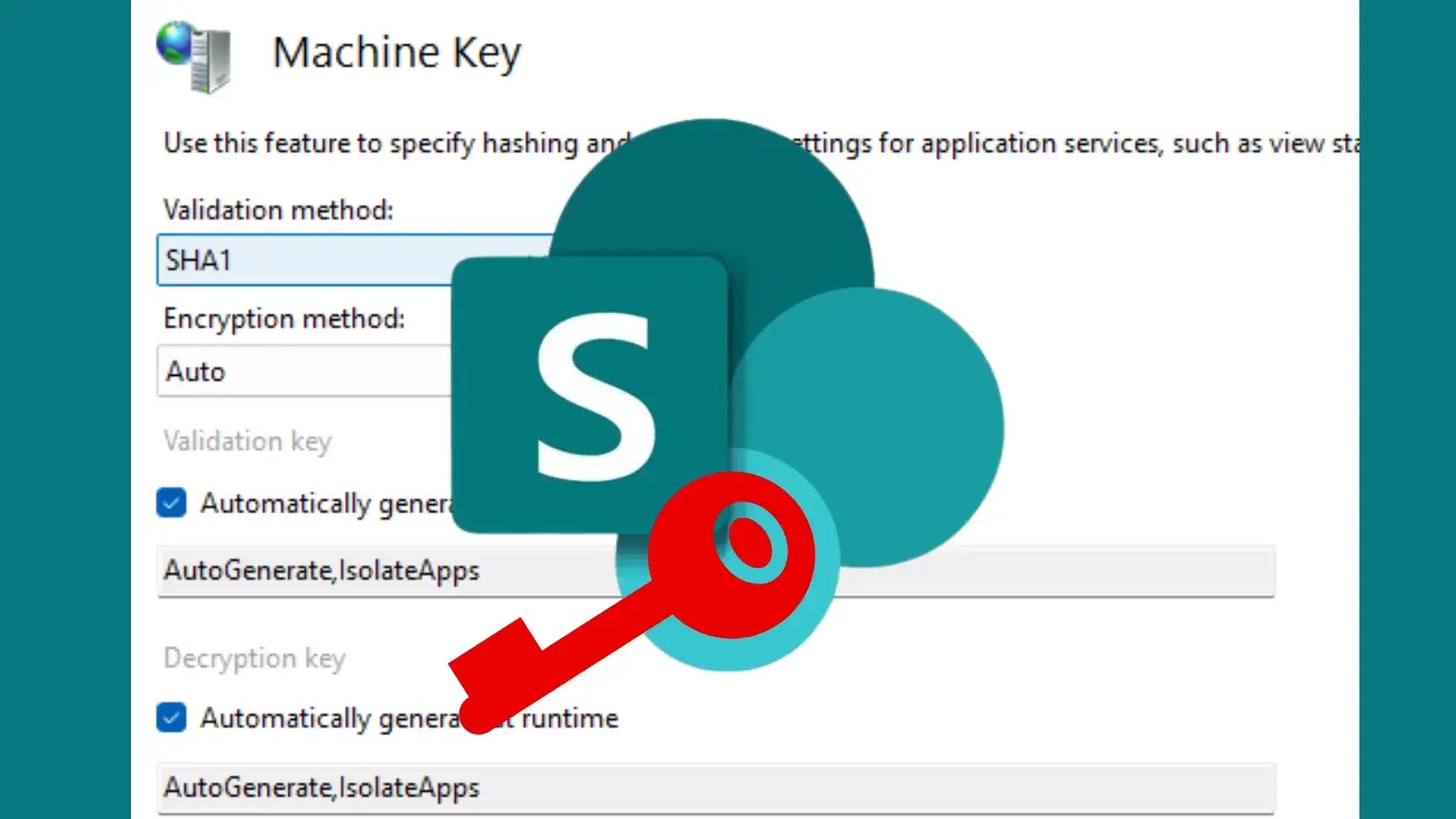Viewport: 1456px width, 819px height.
Task: Disable automatically generate at runtime for Decryption key
Action: tap(171, 717)
